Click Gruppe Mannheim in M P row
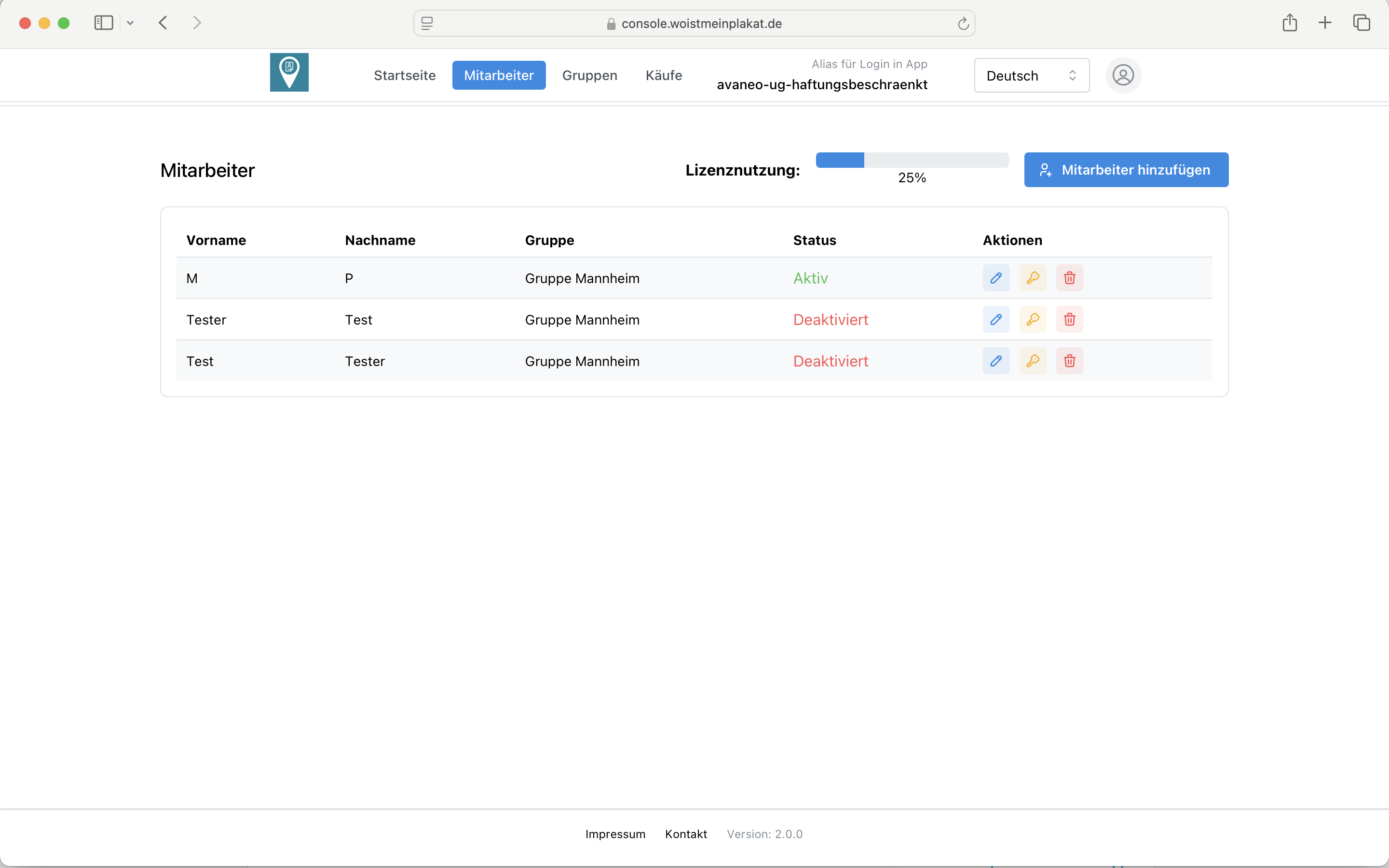 (x=582, y=278)
